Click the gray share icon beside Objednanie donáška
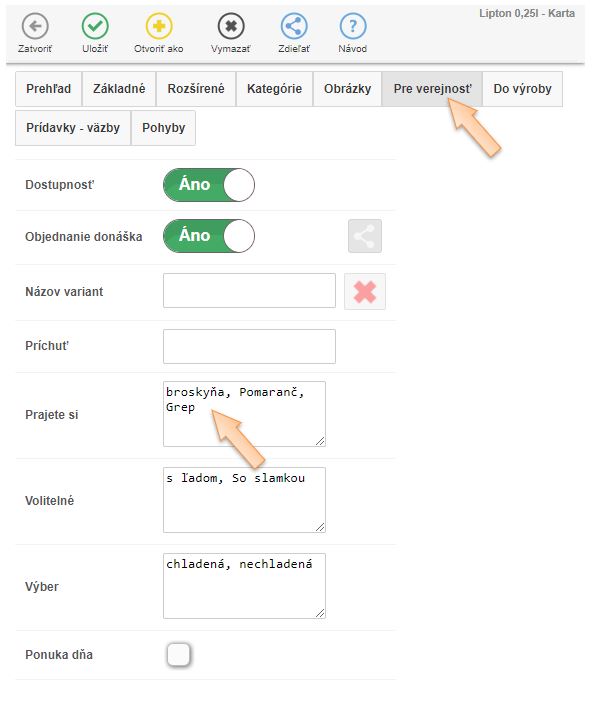 pyautogui.click(x=365, y=236)
